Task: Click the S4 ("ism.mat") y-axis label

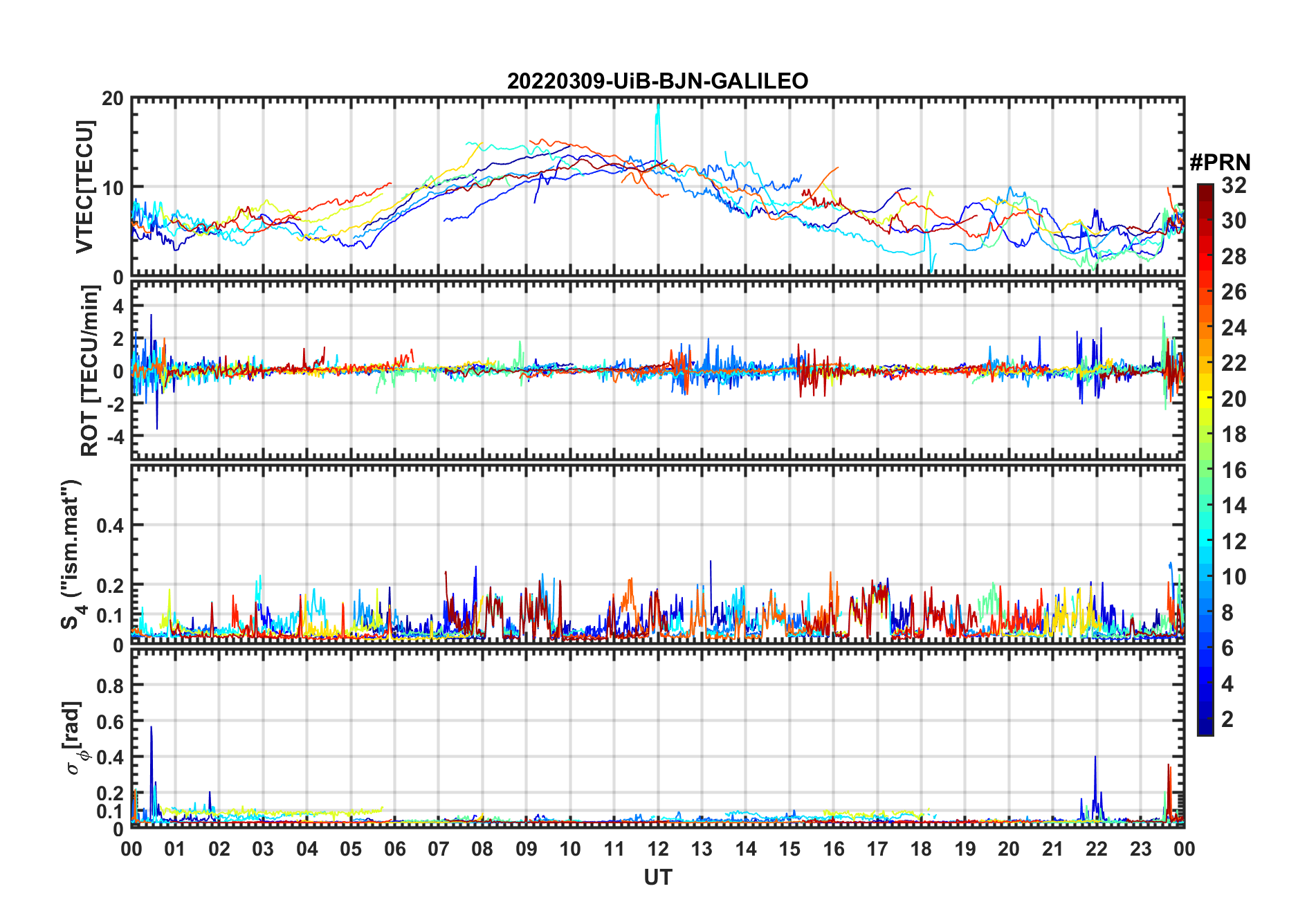Action: point(73,554)
